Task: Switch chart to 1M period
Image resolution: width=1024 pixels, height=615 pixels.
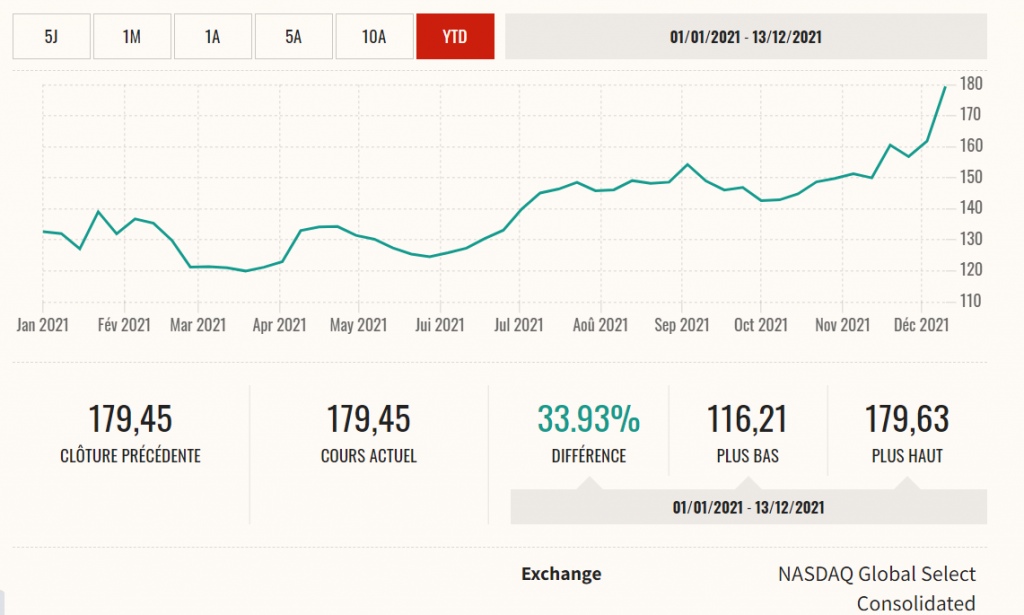Action: pos(132,37)
